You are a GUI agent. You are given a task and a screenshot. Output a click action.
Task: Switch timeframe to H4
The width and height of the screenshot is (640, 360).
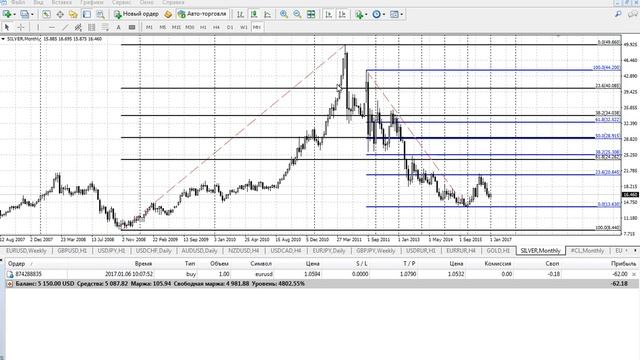tap(216, 27)
